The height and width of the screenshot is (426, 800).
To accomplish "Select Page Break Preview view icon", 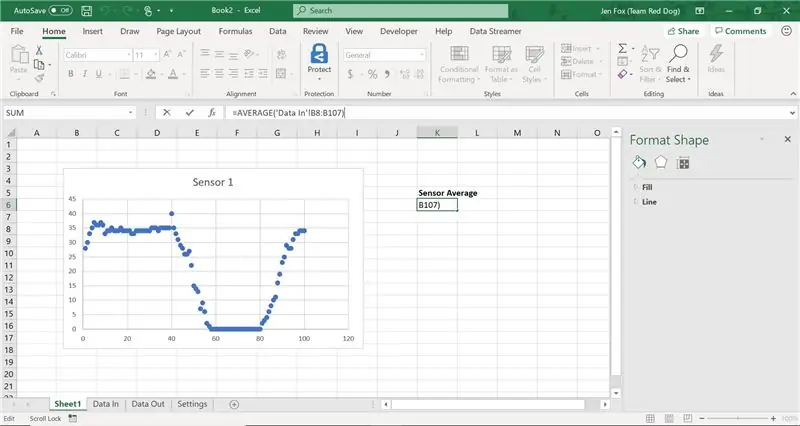I will (688, 418).
